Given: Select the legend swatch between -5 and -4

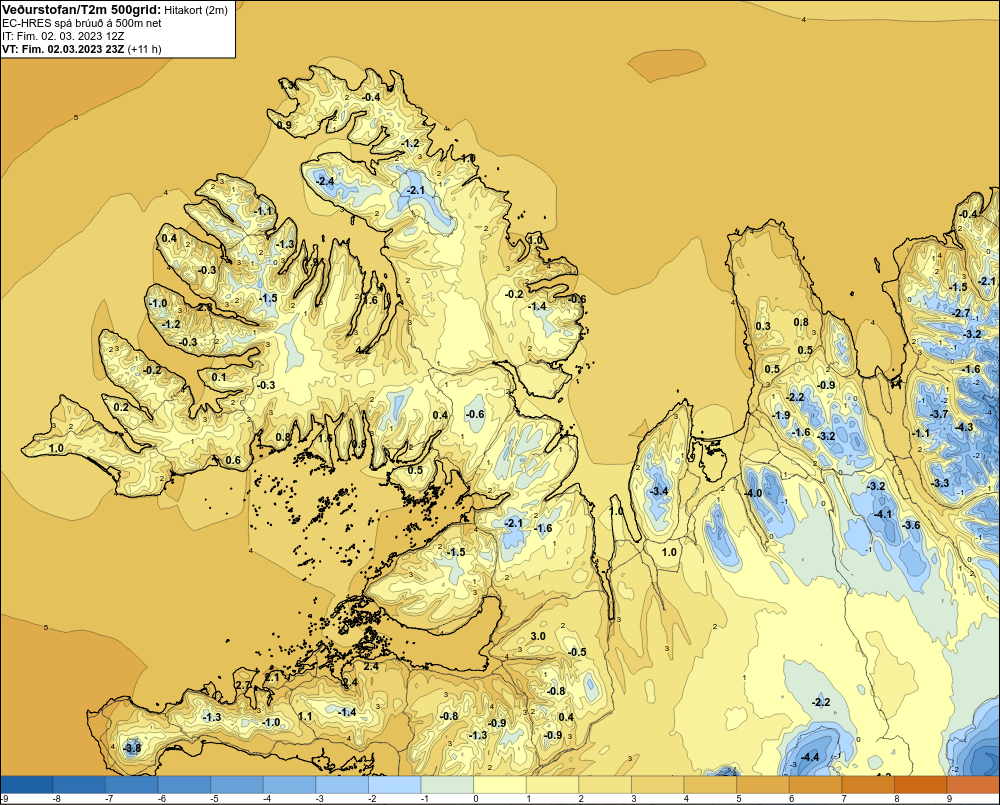Looking at the screenshot, I should (x=237, y=785).
